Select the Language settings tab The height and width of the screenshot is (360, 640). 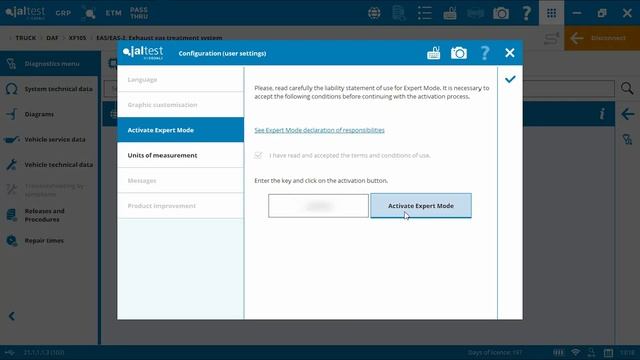pos(180,80)
